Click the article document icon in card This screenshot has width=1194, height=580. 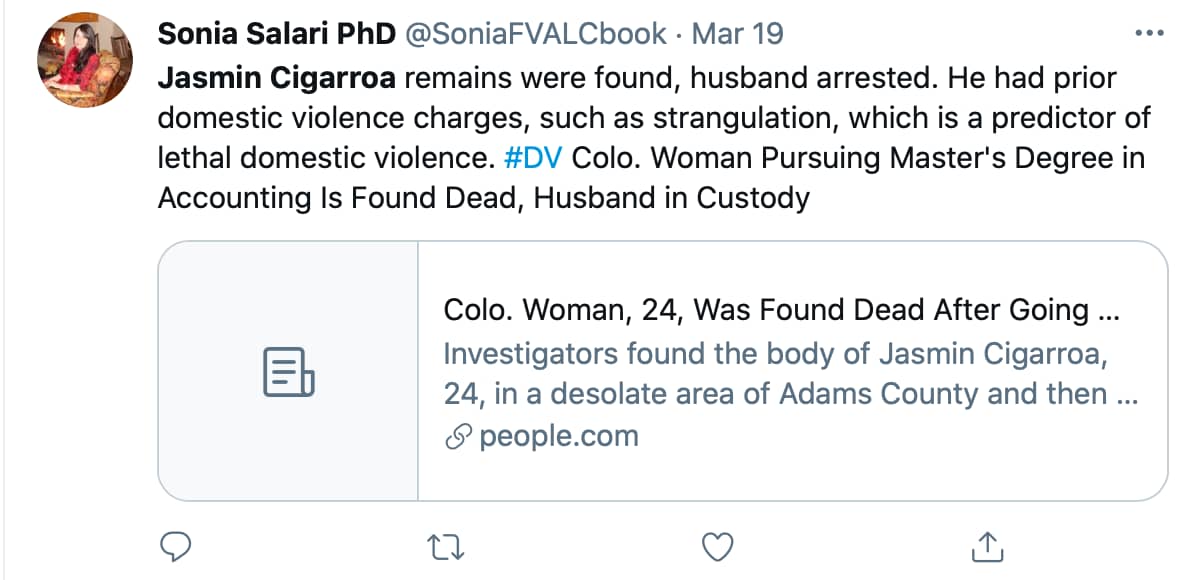pos(288,371)
